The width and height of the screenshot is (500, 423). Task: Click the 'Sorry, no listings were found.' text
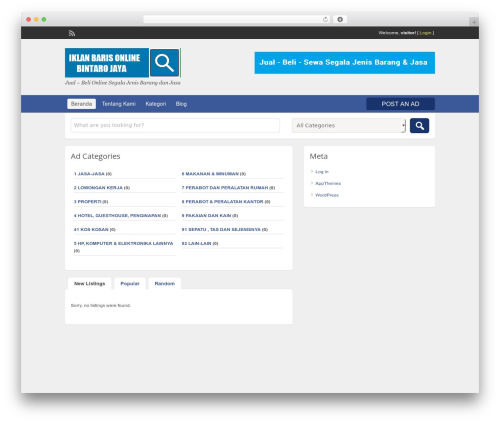click(x=101, y=305)
